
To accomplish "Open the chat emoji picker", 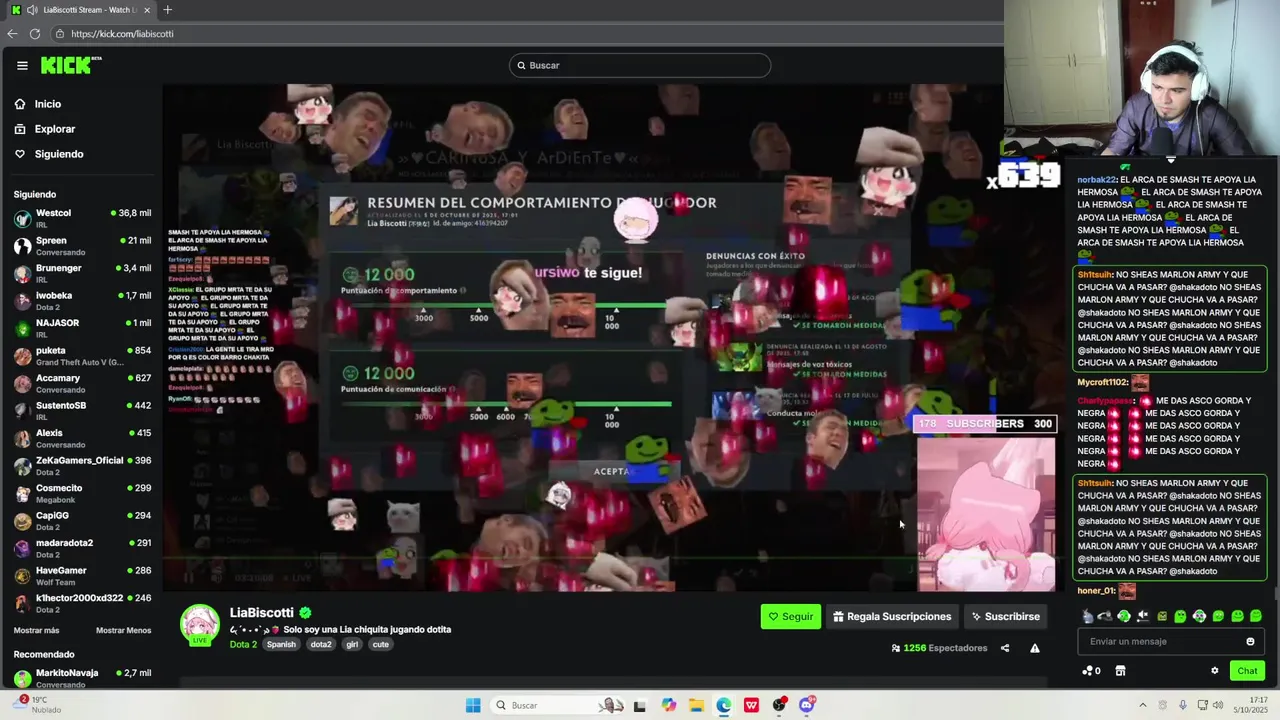I will [1250, 642].
